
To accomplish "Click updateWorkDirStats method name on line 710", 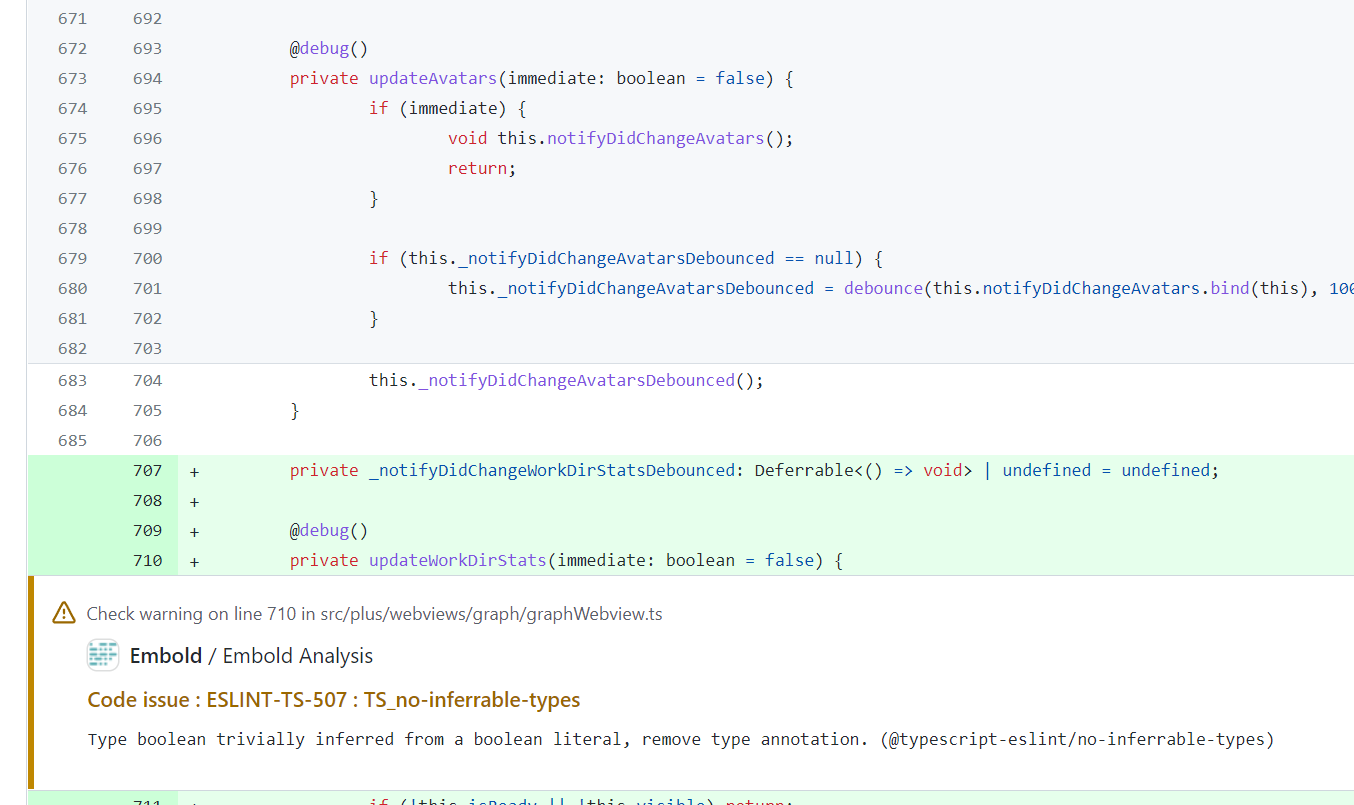I will point(457,560).
